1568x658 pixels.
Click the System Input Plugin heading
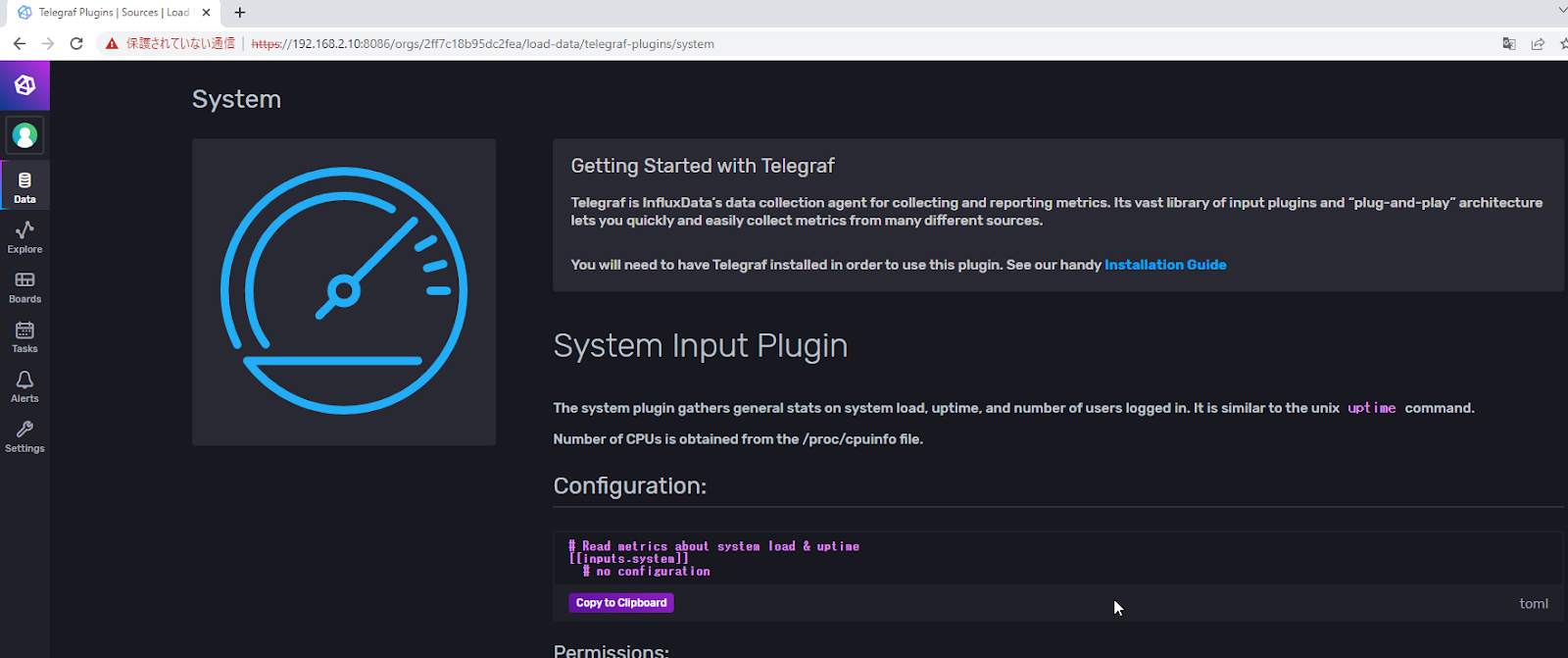[701, 345]
